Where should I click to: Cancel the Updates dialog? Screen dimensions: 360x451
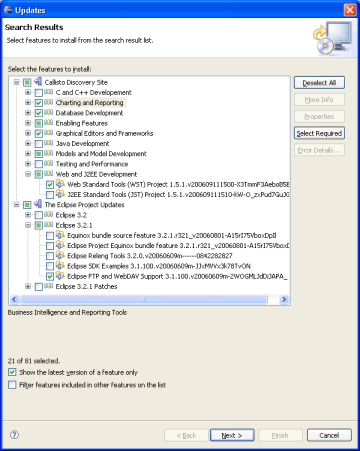click(x=329, y=435)
